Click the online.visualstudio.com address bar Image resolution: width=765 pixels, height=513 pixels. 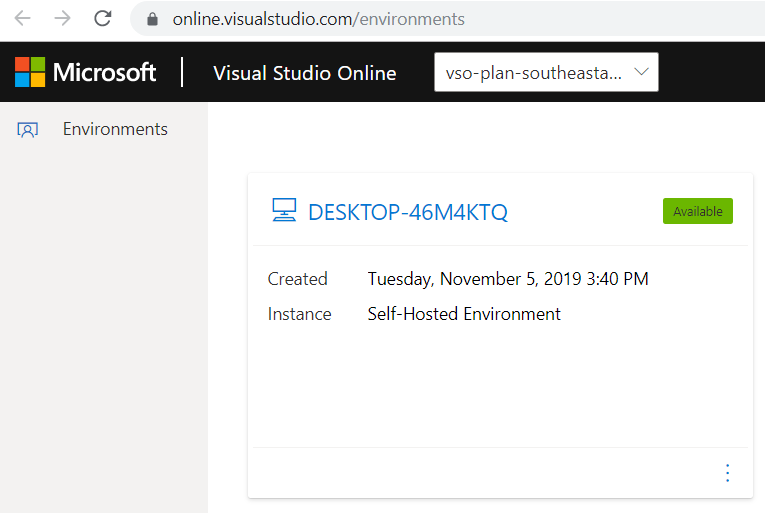point(447,19)
